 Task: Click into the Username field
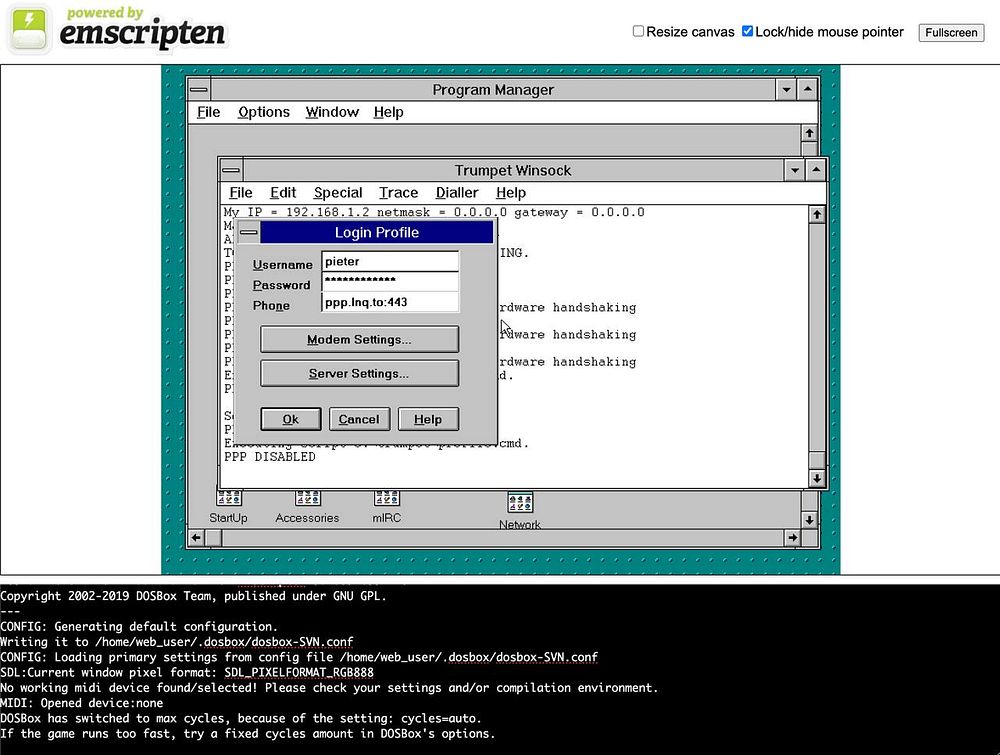click(x=390, y=261)
